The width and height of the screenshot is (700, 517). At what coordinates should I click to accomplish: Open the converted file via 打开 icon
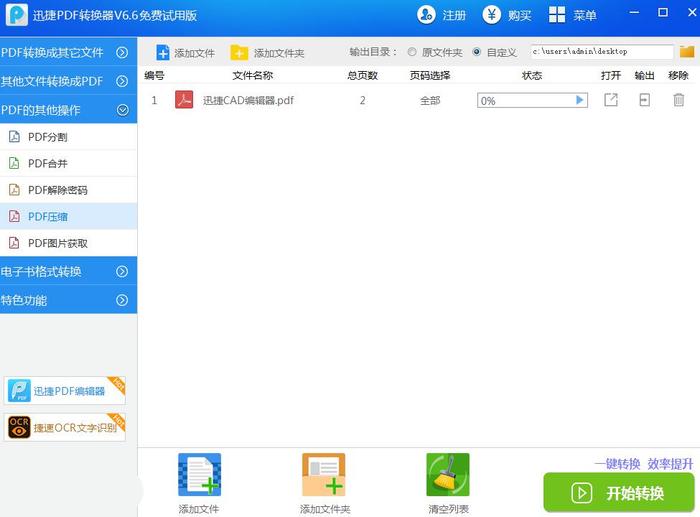611,100
